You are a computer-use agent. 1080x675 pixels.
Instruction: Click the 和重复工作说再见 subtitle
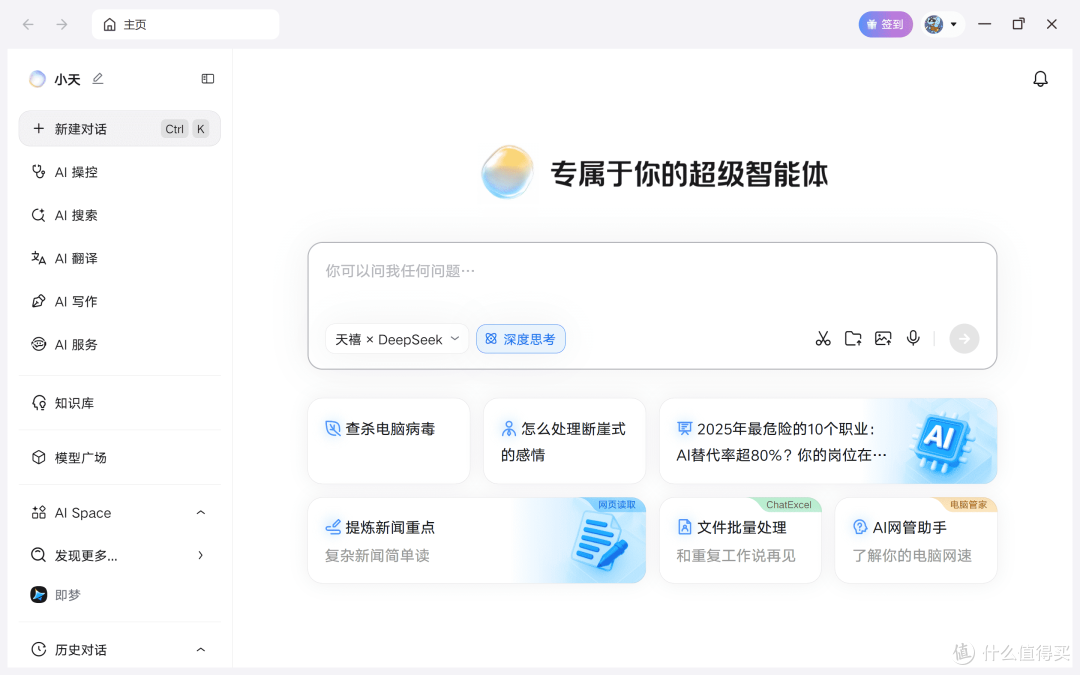[x=736, y=556]
